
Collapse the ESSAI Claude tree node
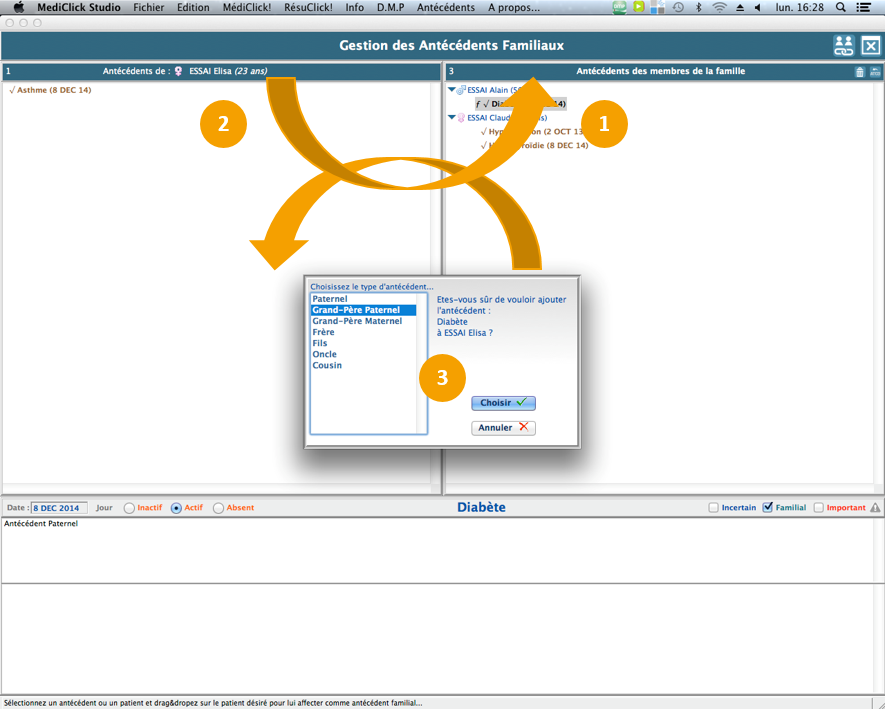tap(452, 118)
